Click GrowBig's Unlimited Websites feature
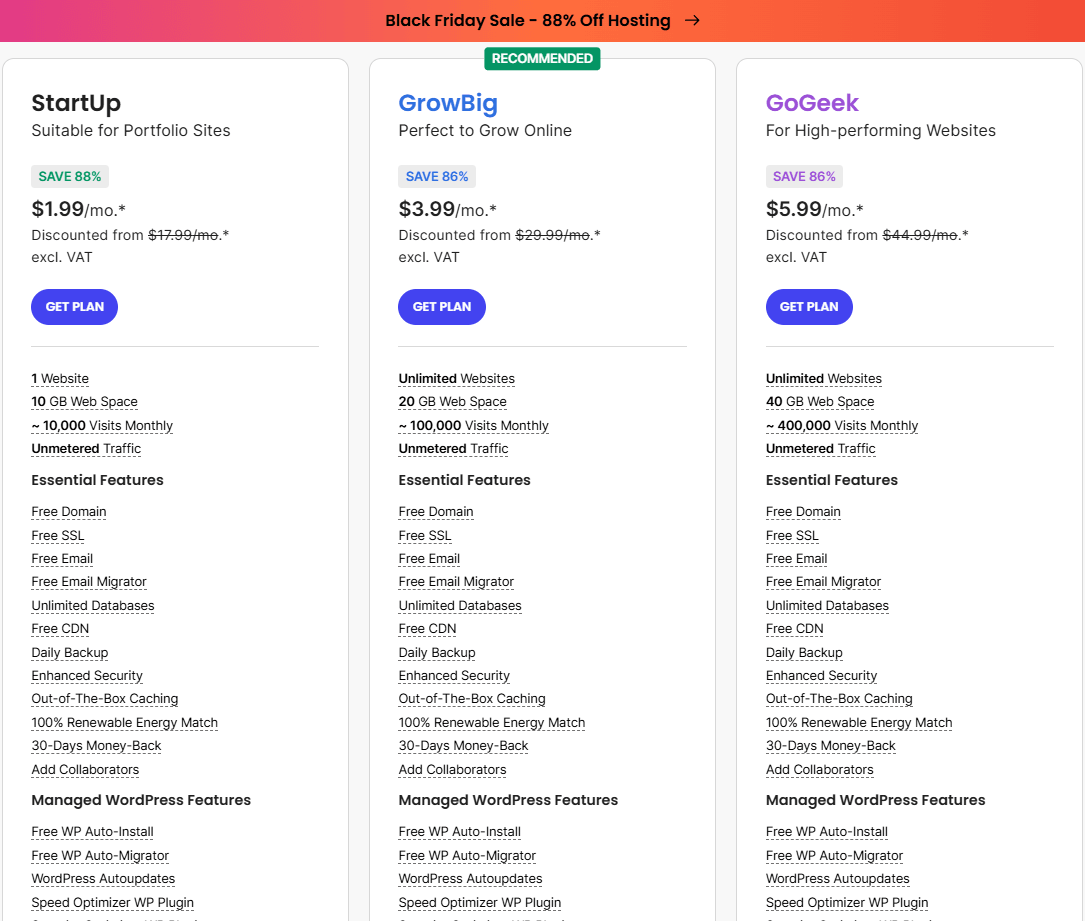This screenshot has width=1085, height=921. pyautogui.click(x=456, y=379)
